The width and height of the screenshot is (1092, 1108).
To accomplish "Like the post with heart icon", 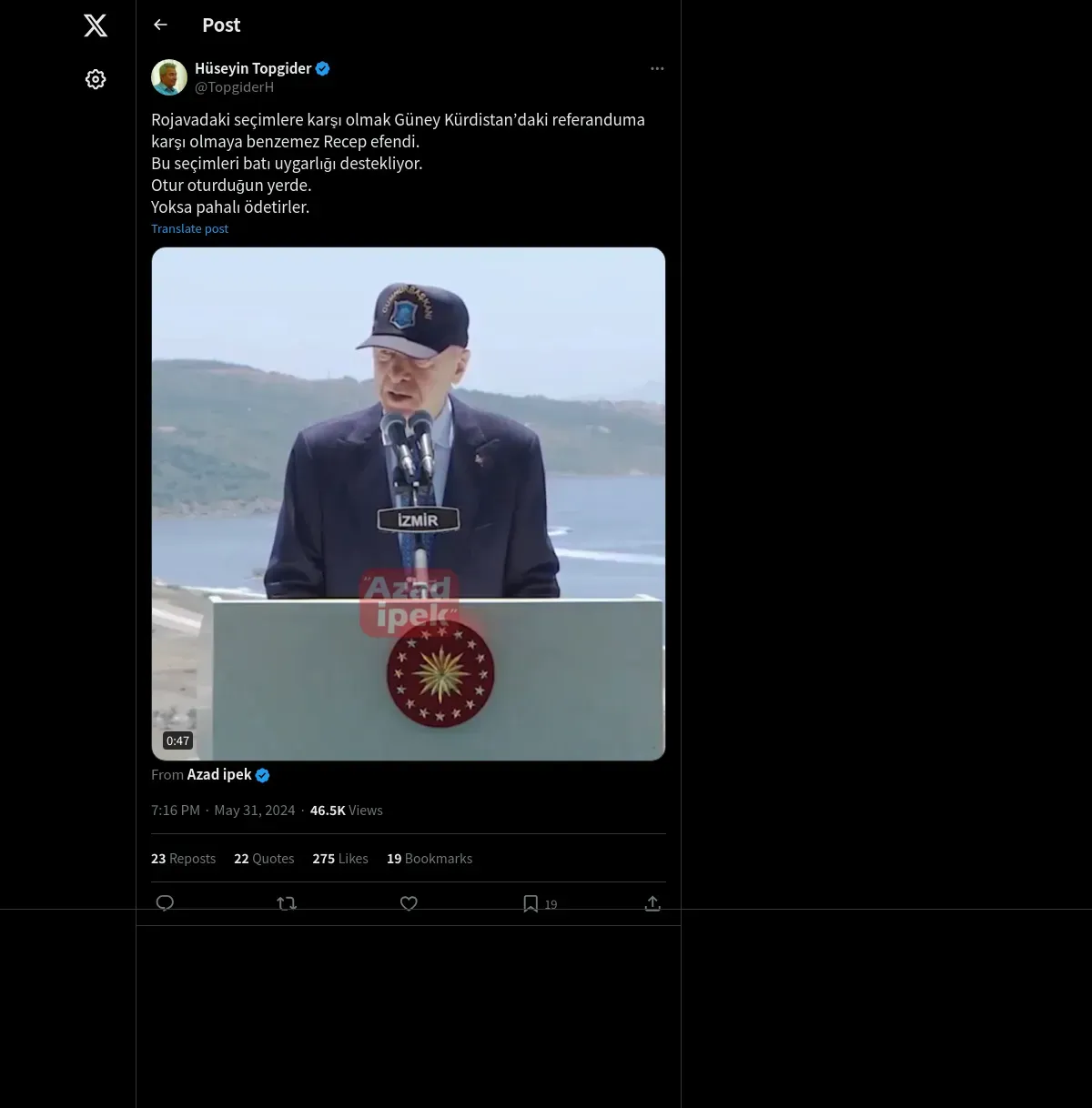I will pyautogui.click(x=409, y=903).
